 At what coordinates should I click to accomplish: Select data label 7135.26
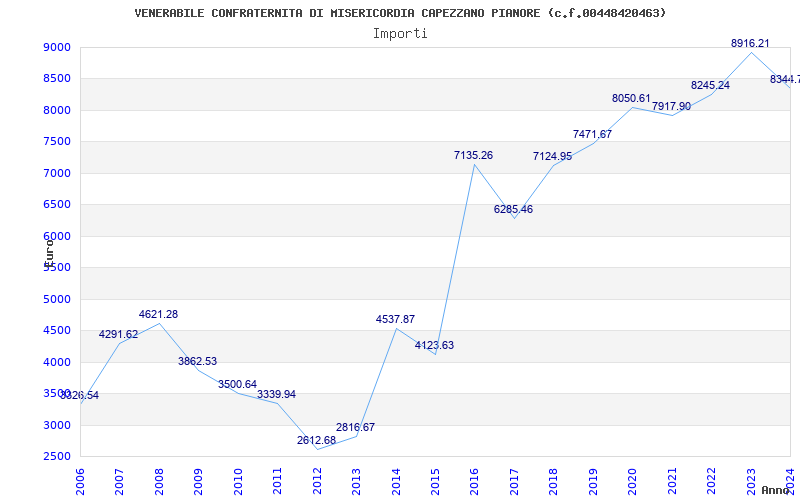point(473,155)
